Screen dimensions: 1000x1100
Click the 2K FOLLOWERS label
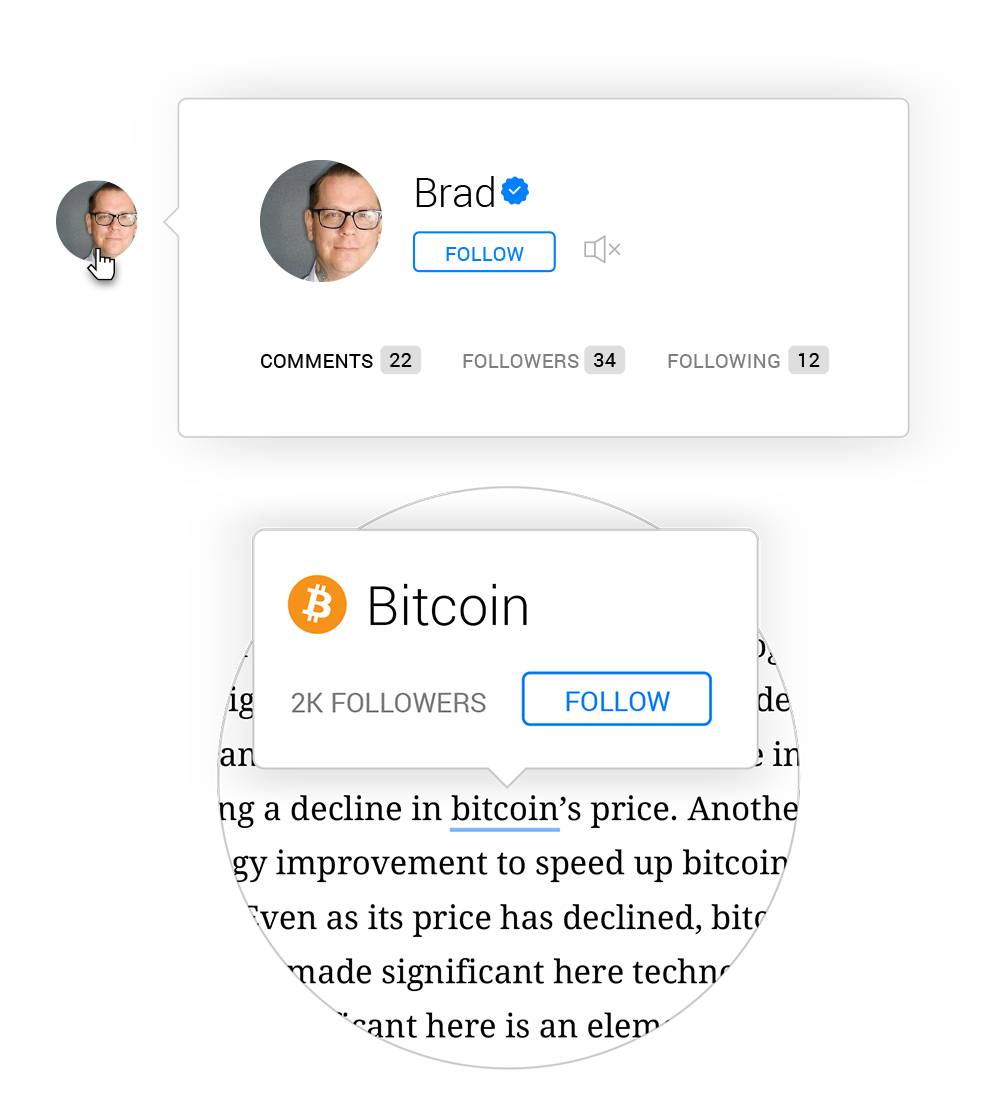[x=388, y=703]
